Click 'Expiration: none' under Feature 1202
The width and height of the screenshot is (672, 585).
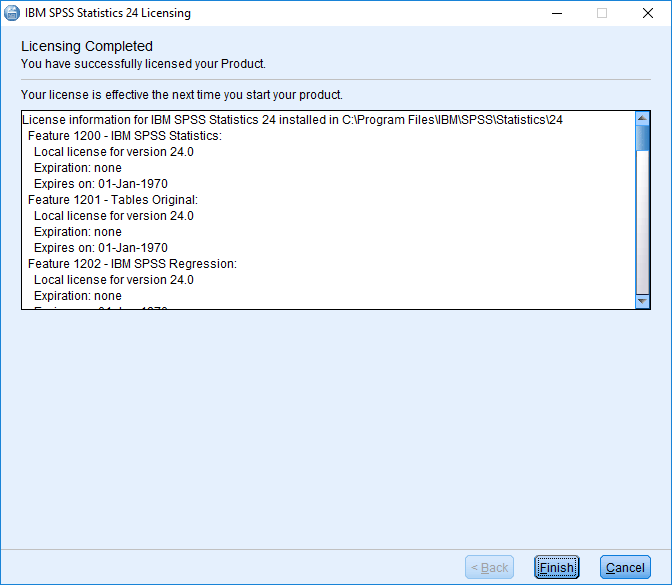pos(78,296)
